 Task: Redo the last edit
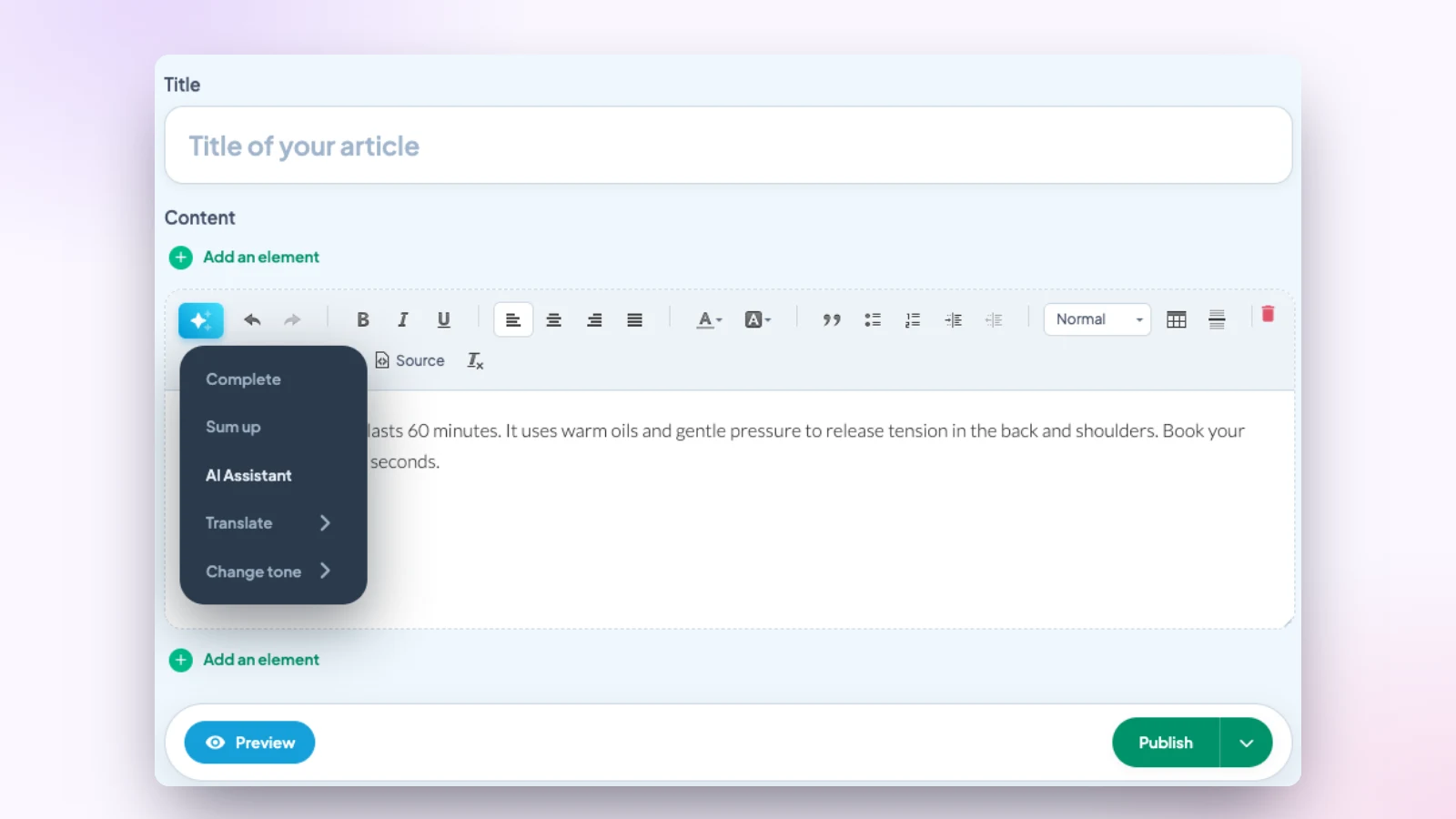tap(292, 319)
